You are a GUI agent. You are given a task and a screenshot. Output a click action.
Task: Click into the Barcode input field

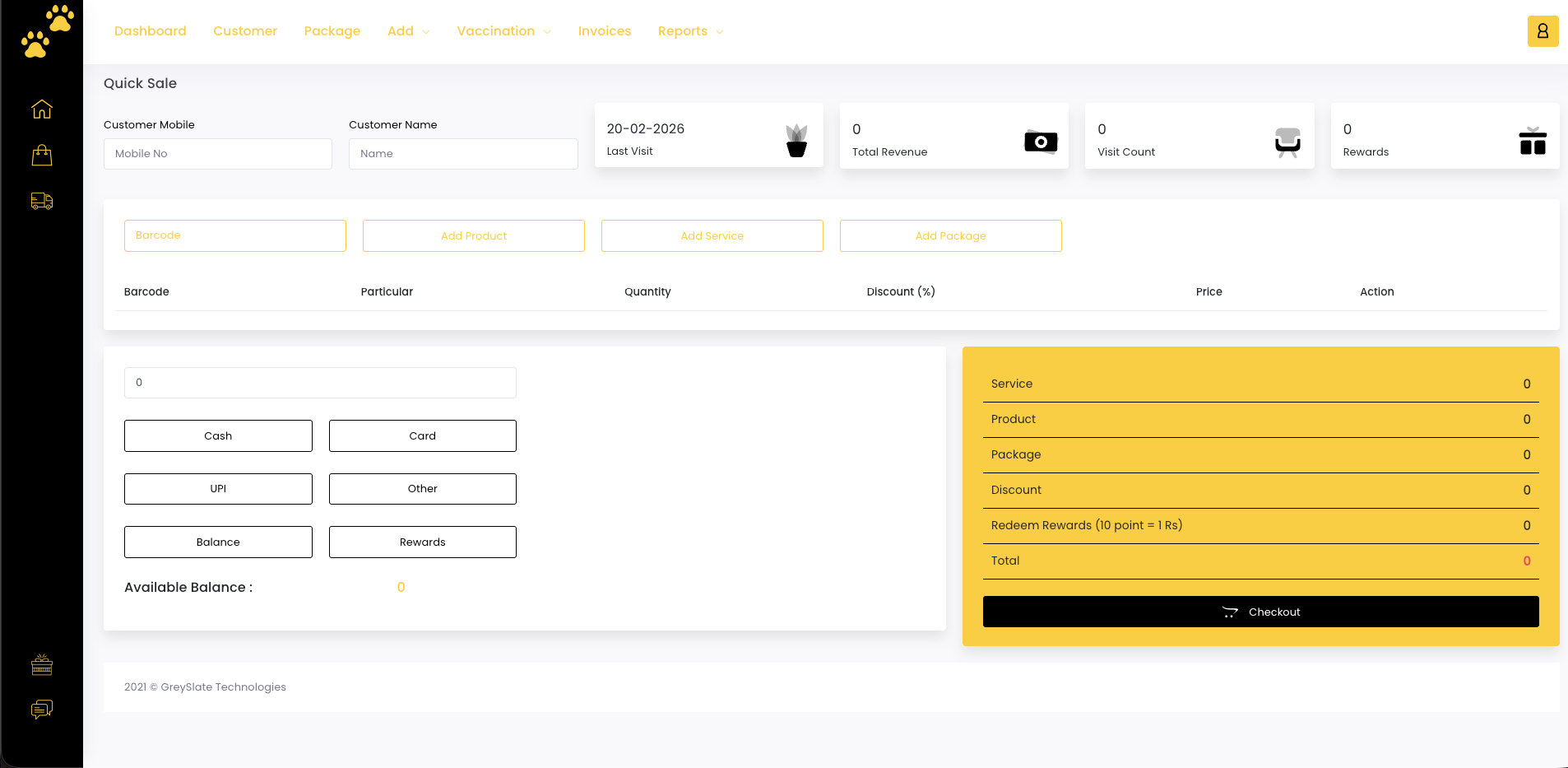click(x=234, y=236)
